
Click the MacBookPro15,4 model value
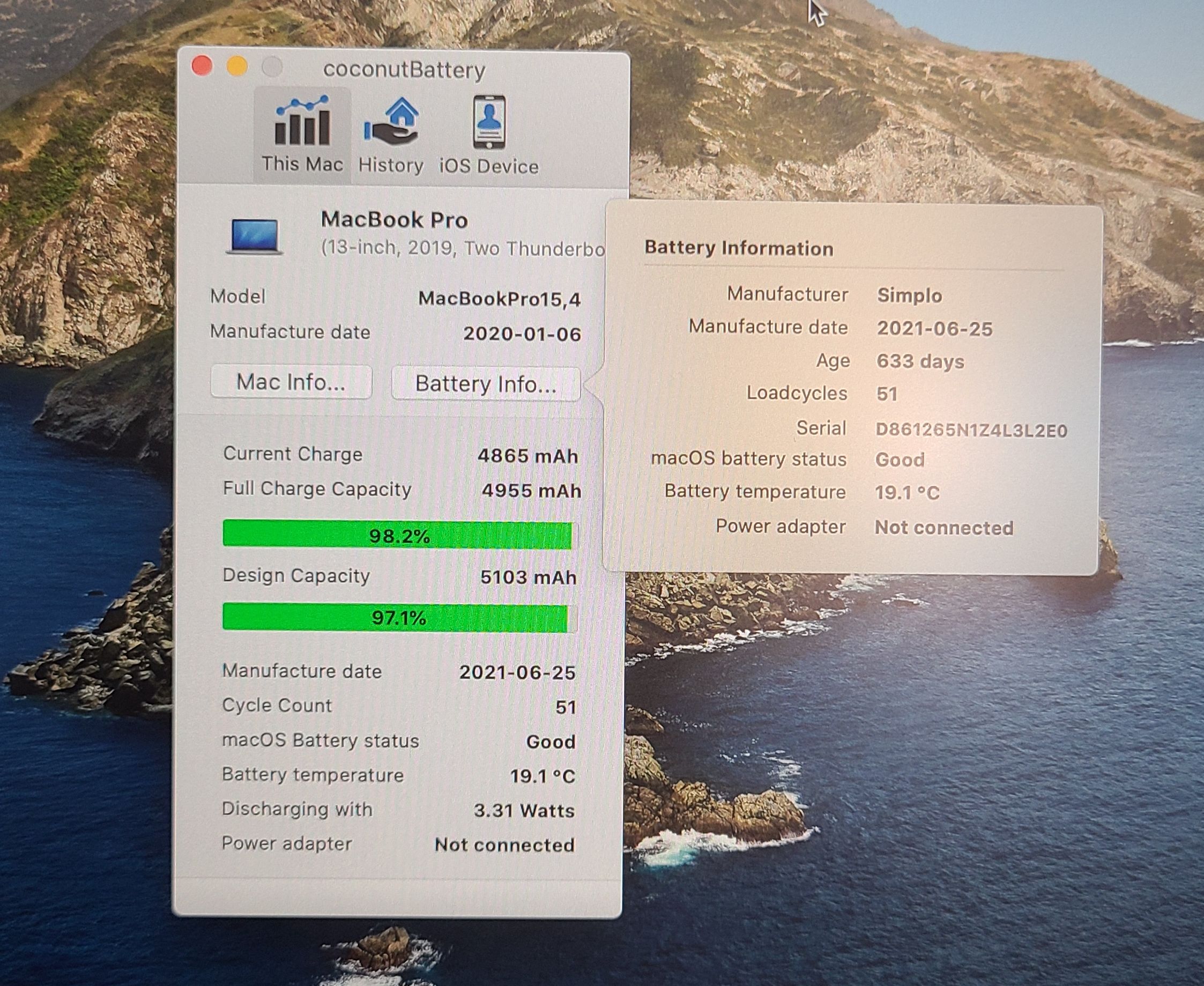pos(499,299)
